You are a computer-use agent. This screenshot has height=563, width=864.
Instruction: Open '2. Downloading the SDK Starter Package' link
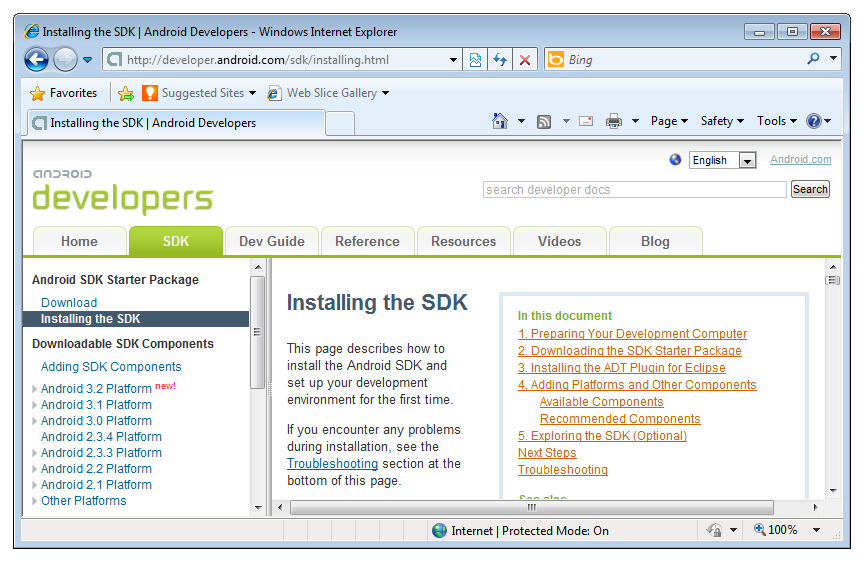(x=629, y=351)
